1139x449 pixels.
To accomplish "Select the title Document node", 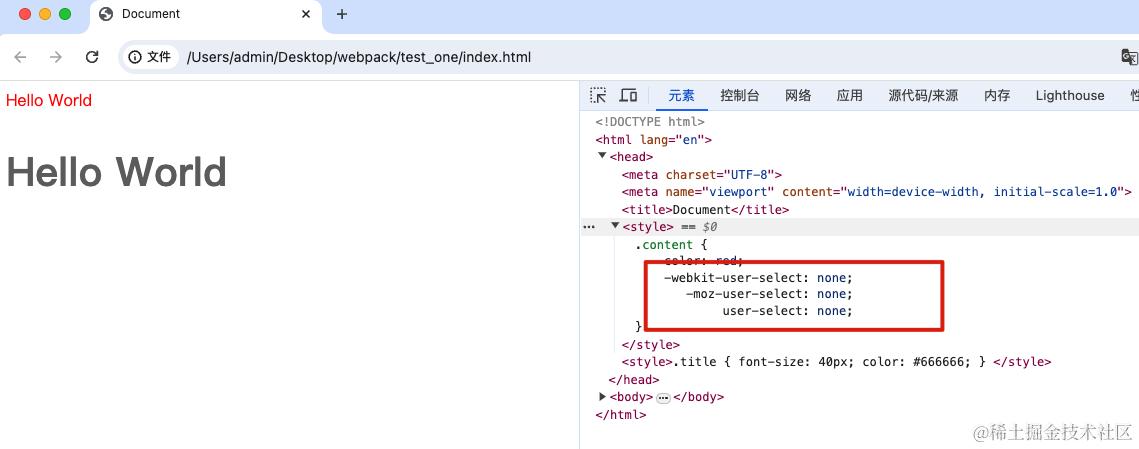I will 705,209.
